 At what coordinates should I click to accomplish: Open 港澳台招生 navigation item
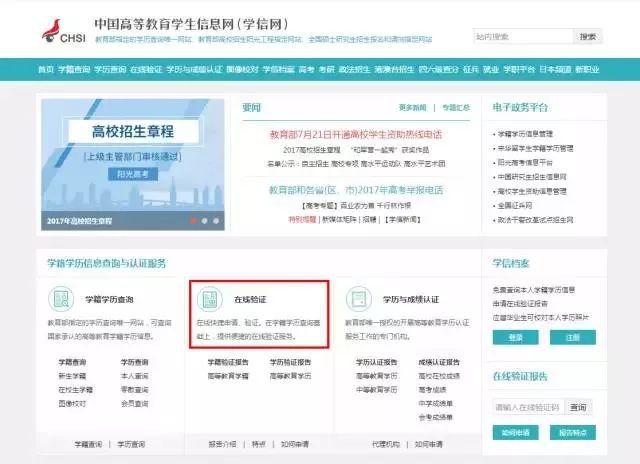(394, 69)
